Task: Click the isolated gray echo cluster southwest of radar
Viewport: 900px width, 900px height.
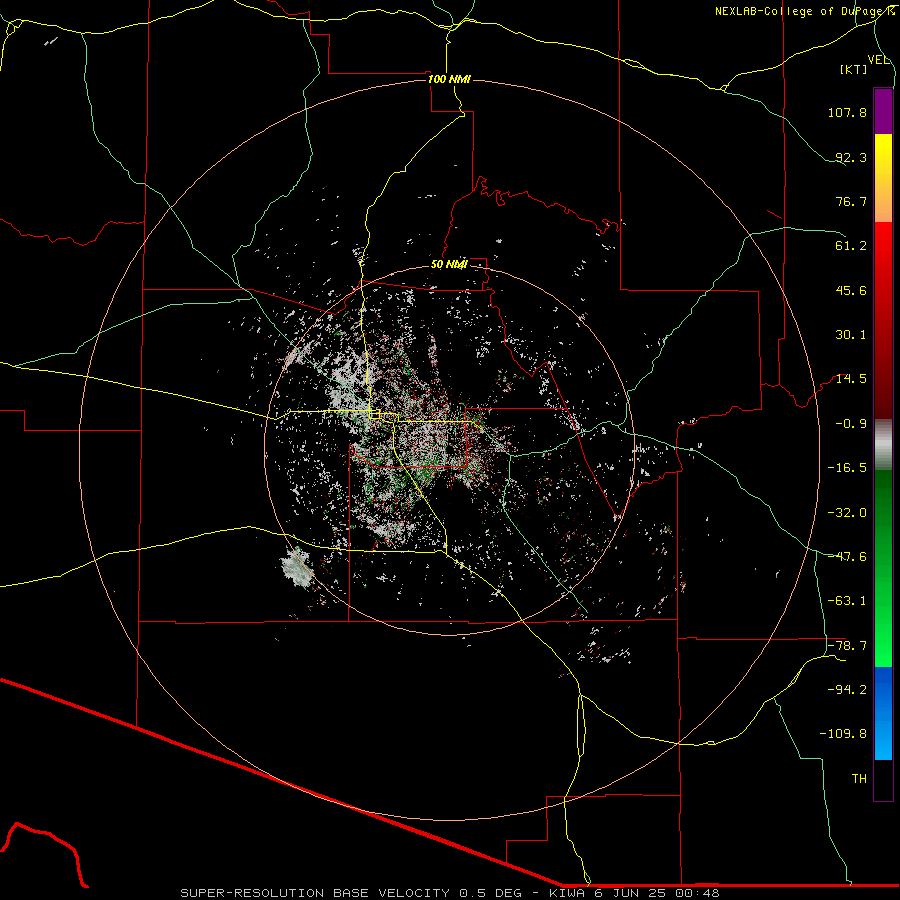Action: [x=297, y=567]
